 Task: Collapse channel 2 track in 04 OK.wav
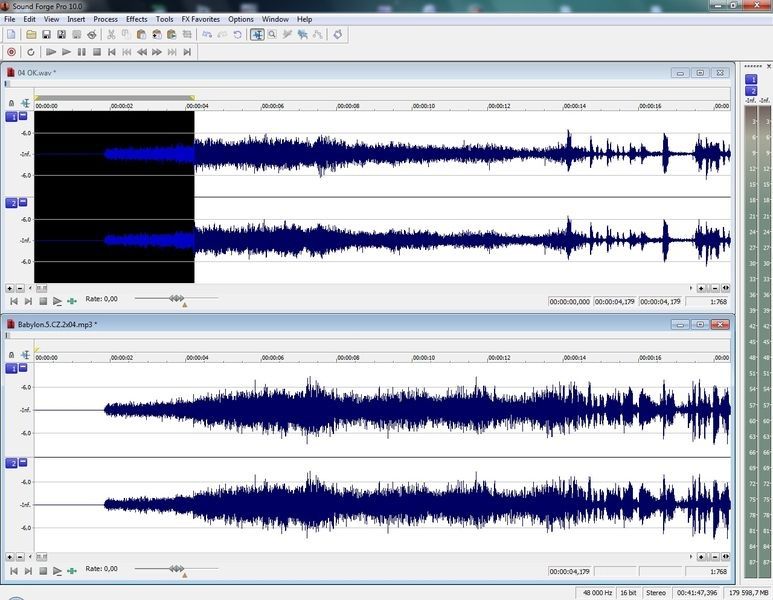(23, 202)
